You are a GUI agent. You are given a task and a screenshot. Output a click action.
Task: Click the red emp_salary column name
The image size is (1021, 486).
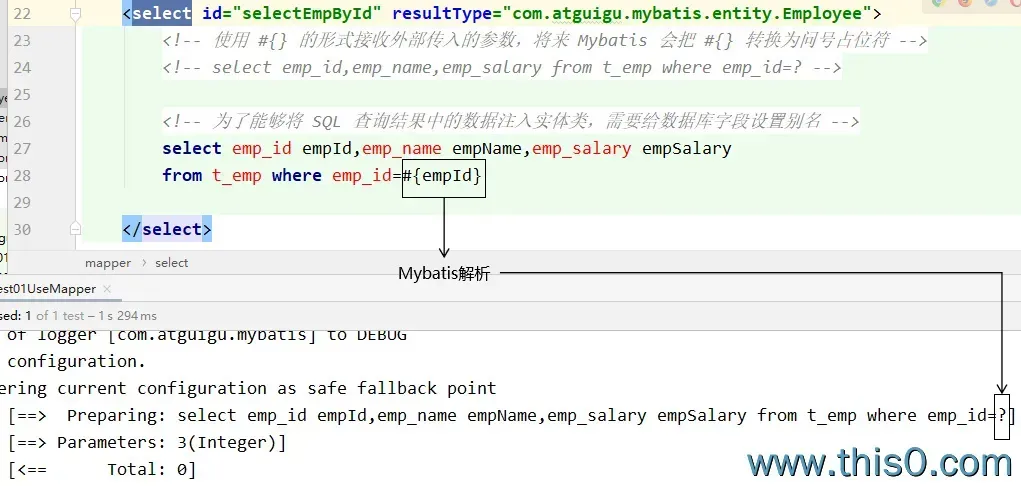[581, 149]
